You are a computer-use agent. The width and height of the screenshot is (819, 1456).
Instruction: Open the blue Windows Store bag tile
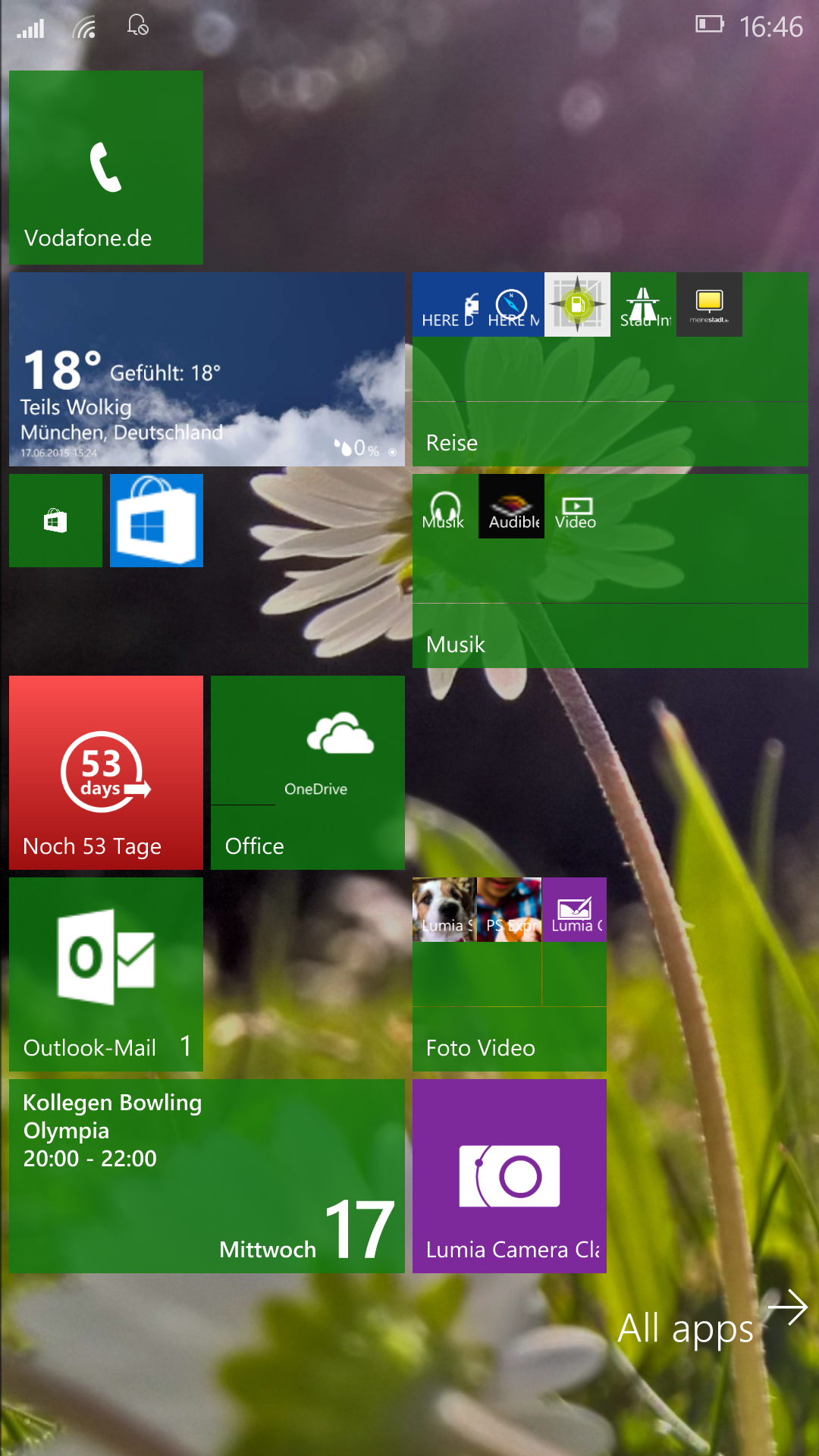click(x=156, y=520)
